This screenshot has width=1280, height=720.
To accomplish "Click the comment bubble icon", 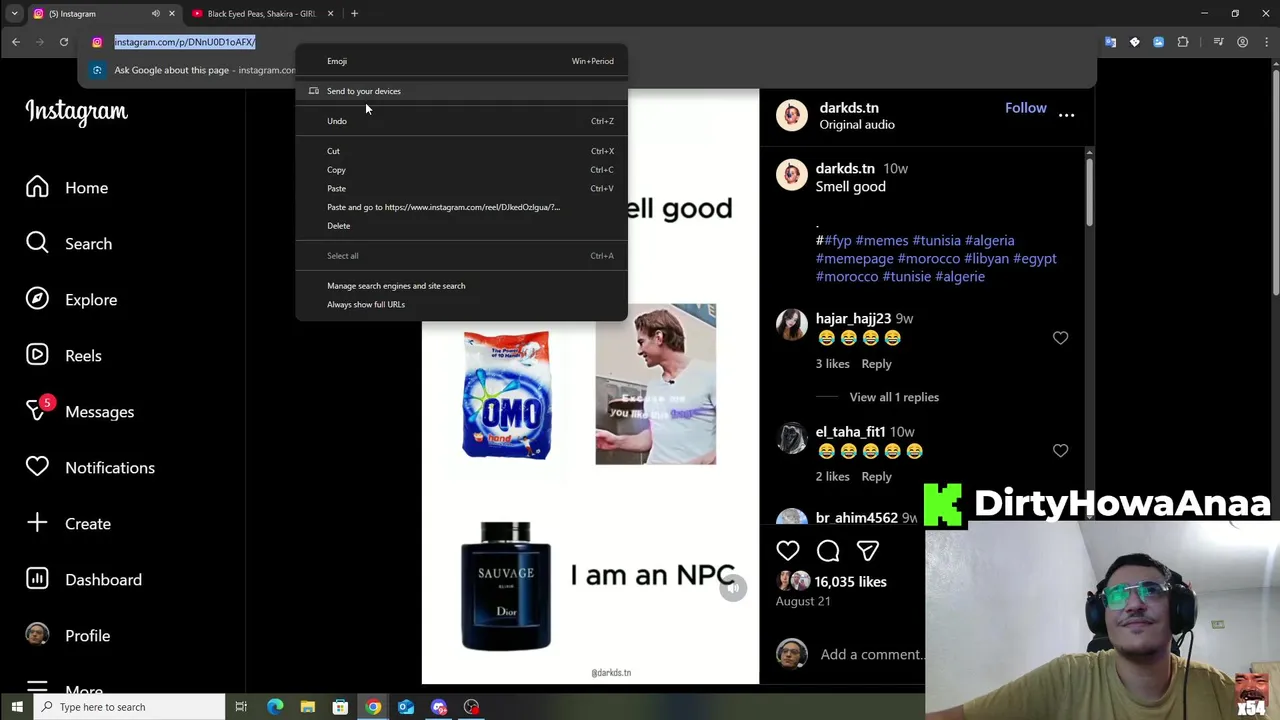I will [828, 550].
